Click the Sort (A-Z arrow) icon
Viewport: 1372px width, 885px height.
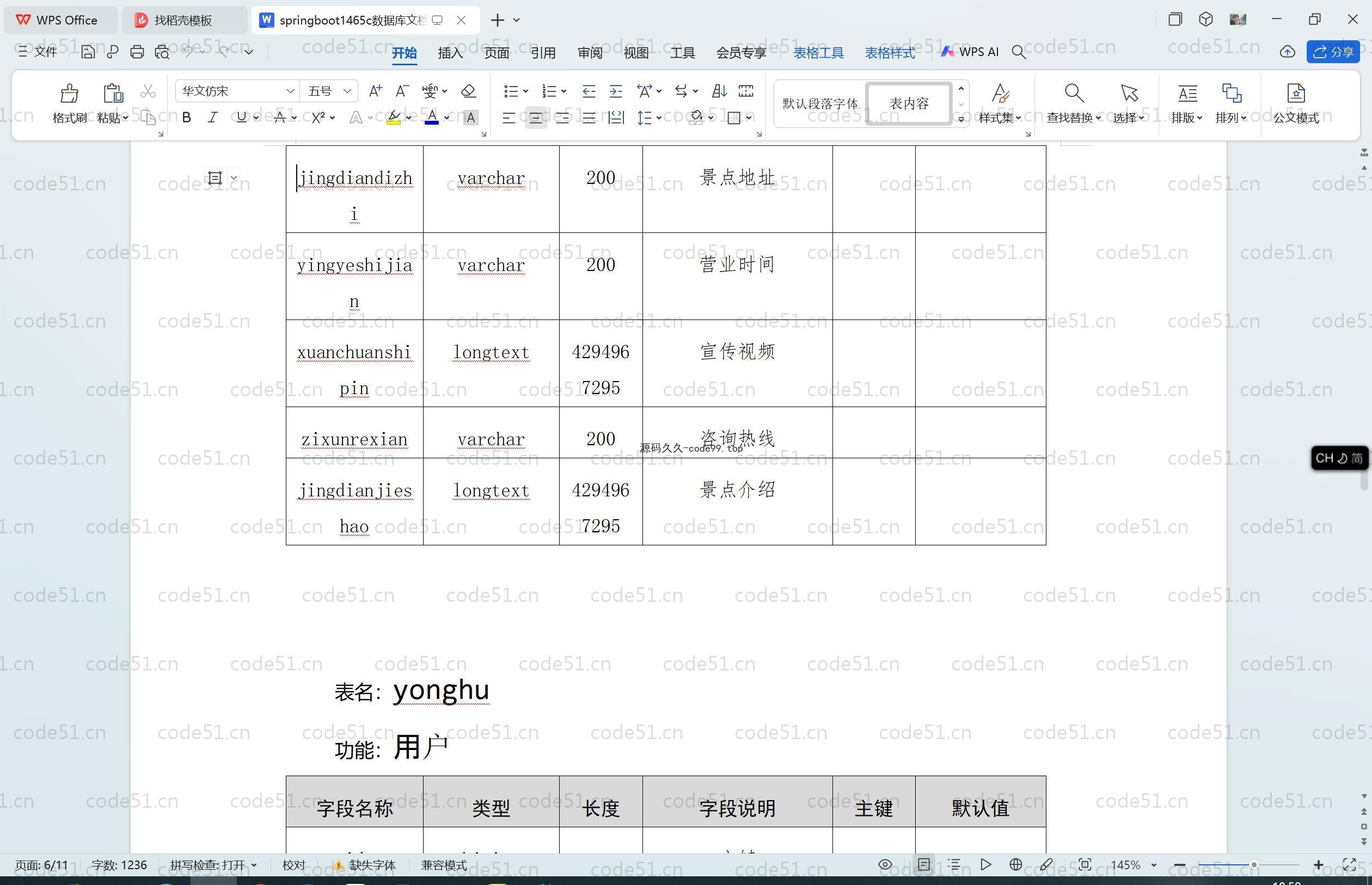(x=719, y=91)
